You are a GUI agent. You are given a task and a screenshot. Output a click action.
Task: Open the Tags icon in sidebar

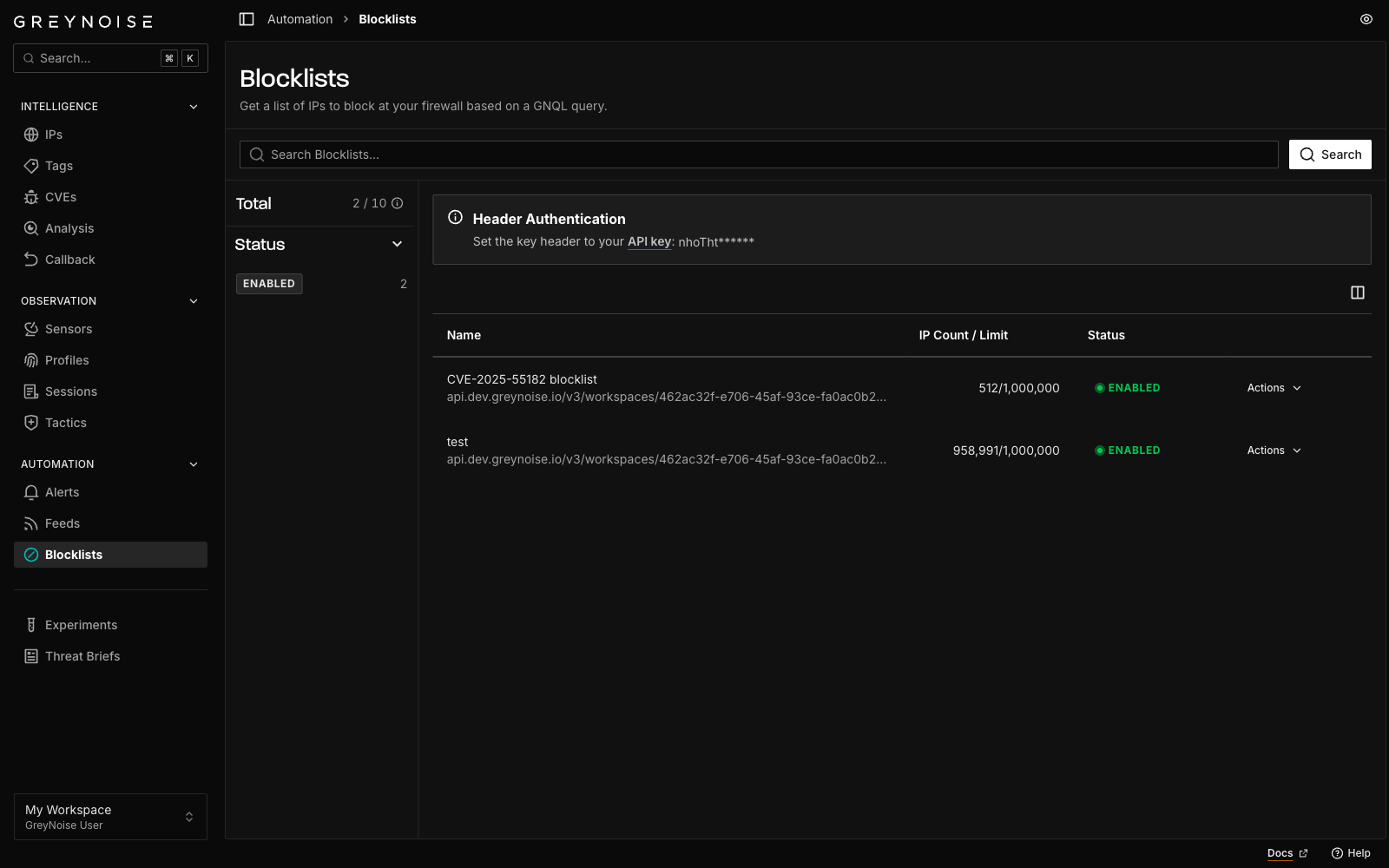click(x=31, y=166)
